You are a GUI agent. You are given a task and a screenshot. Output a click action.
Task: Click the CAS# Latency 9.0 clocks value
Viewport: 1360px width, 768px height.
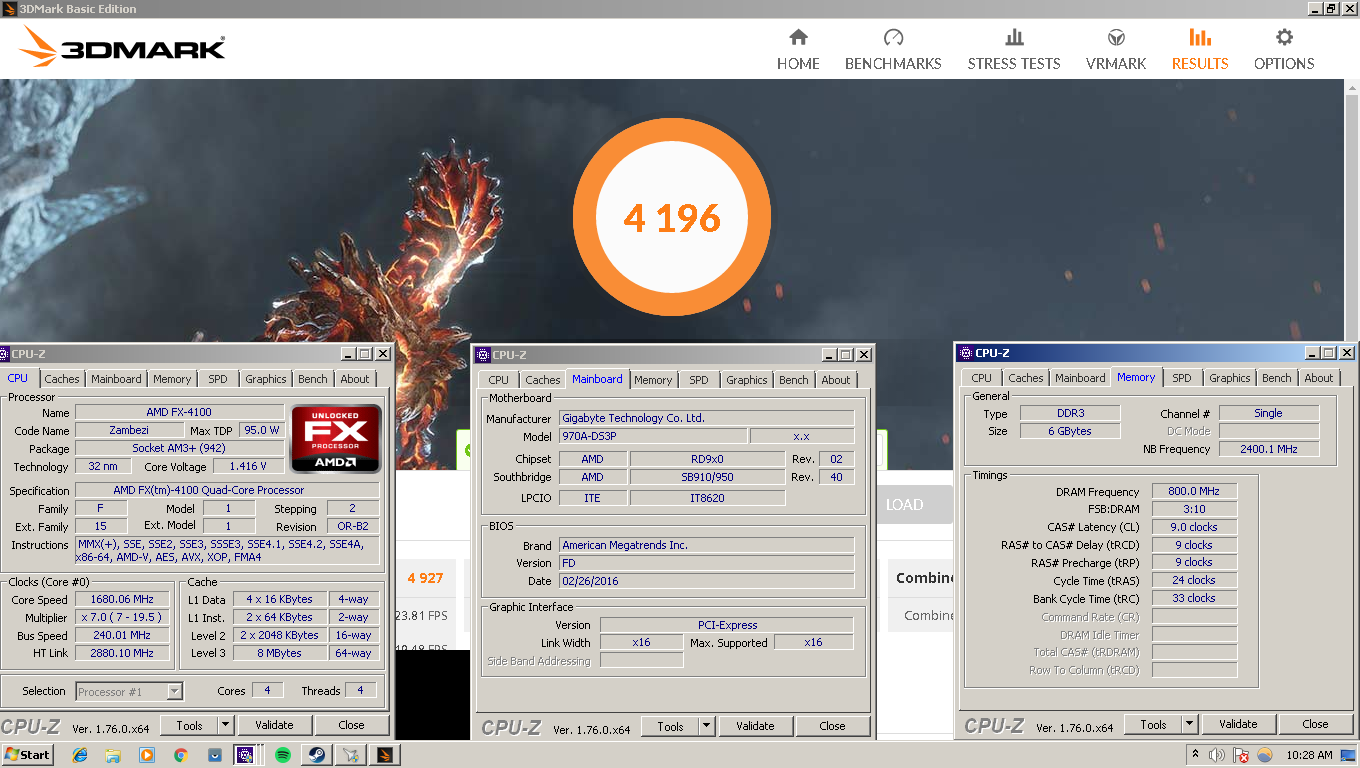[x=1194, y=527]
